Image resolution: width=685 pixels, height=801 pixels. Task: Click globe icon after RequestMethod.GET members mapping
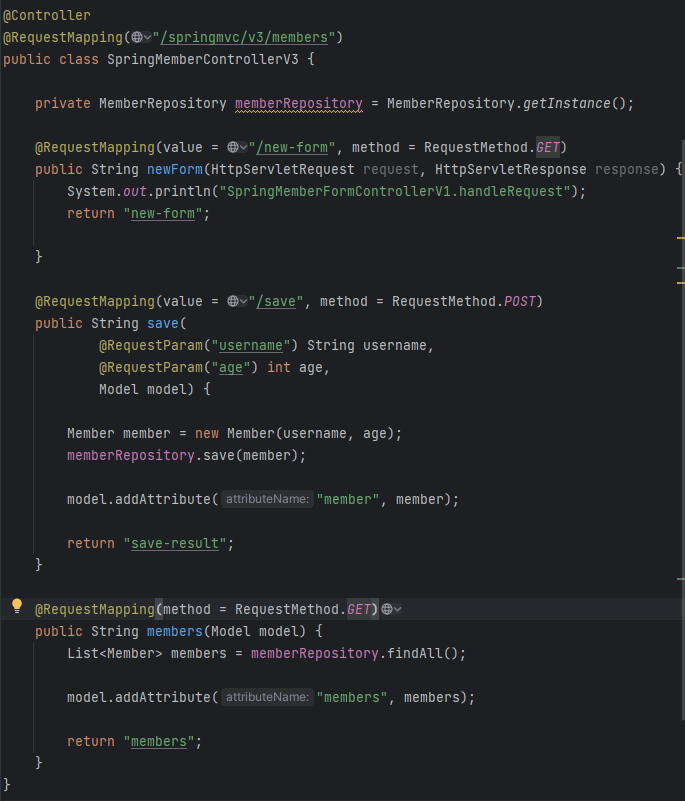pyautogui.click(x=387, y=609)
